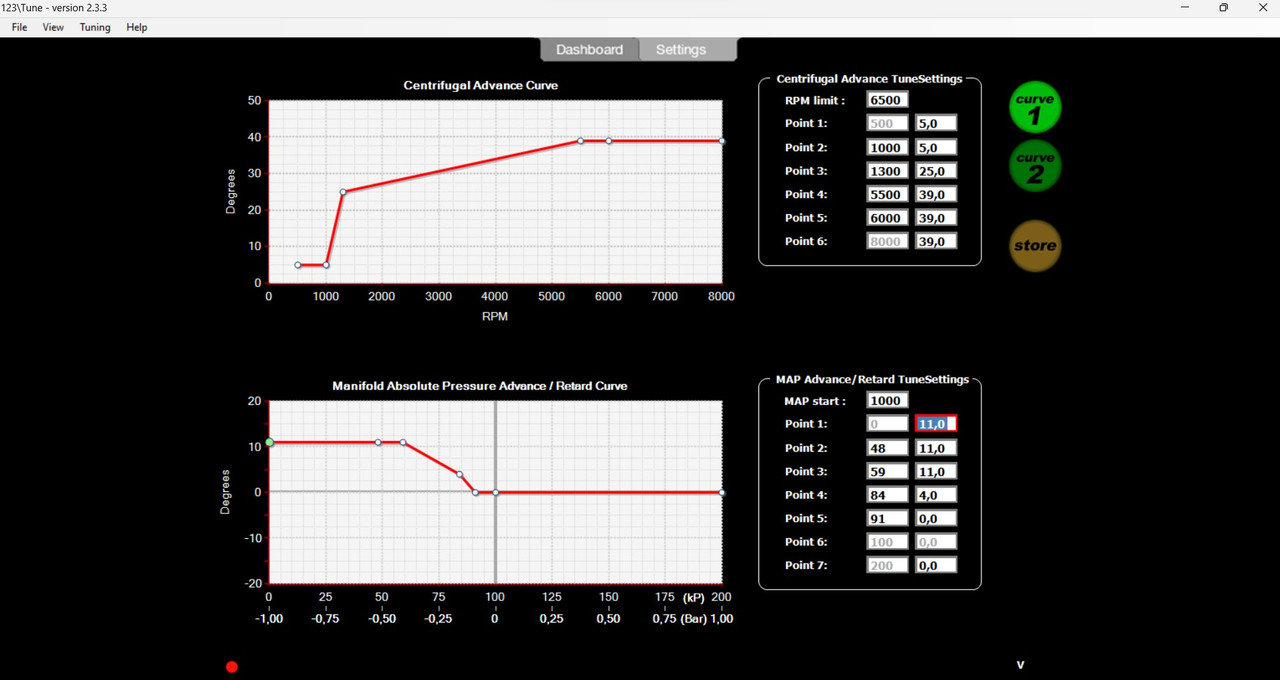Select MAP curve node at 100 kP
Image resolution: width=1280 pixels, height=680 pixels.
[496, 492]
